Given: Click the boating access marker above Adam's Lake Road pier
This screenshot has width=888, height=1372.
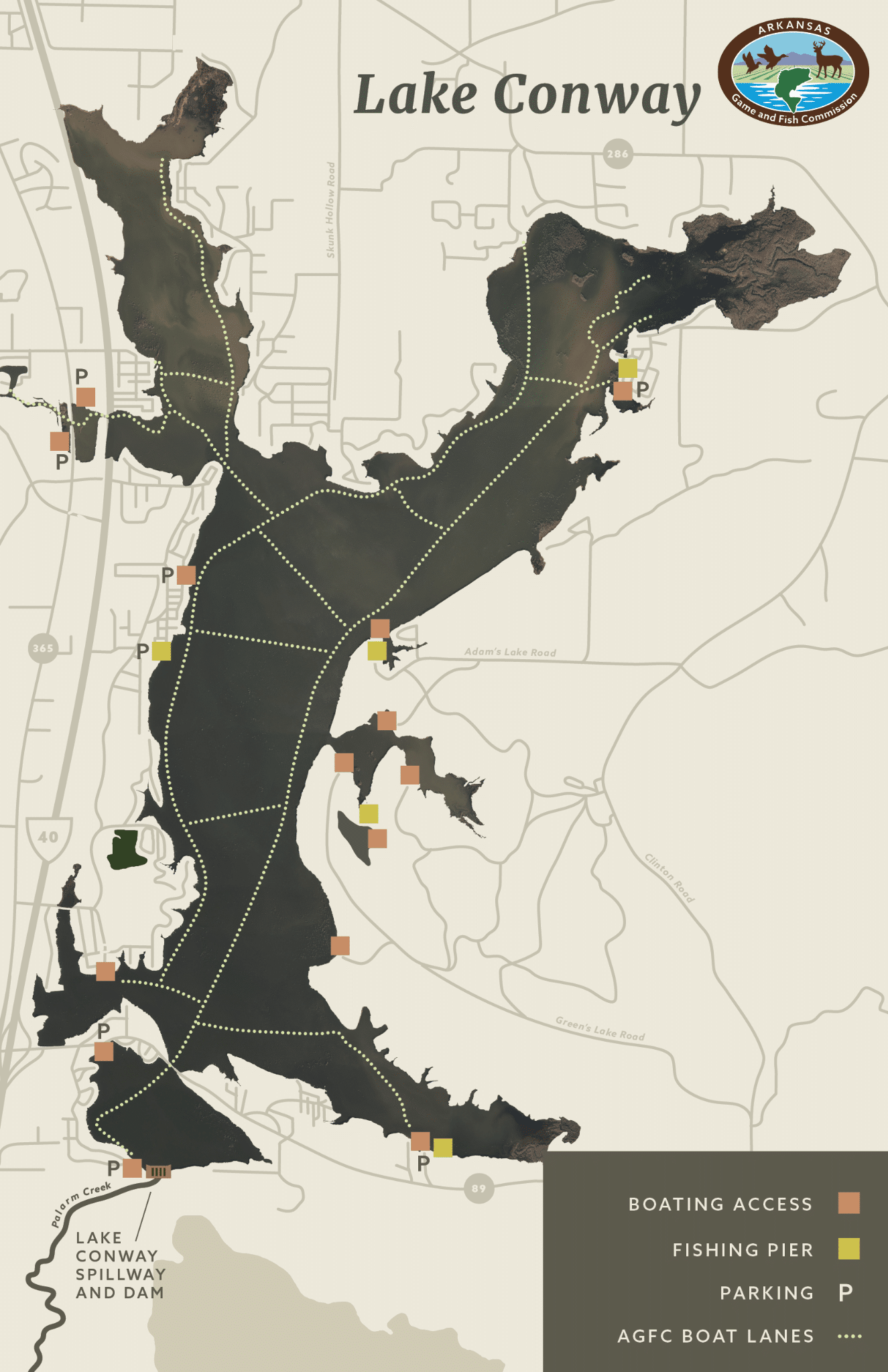Looking at the screenshot, I should tap(380, 628).
